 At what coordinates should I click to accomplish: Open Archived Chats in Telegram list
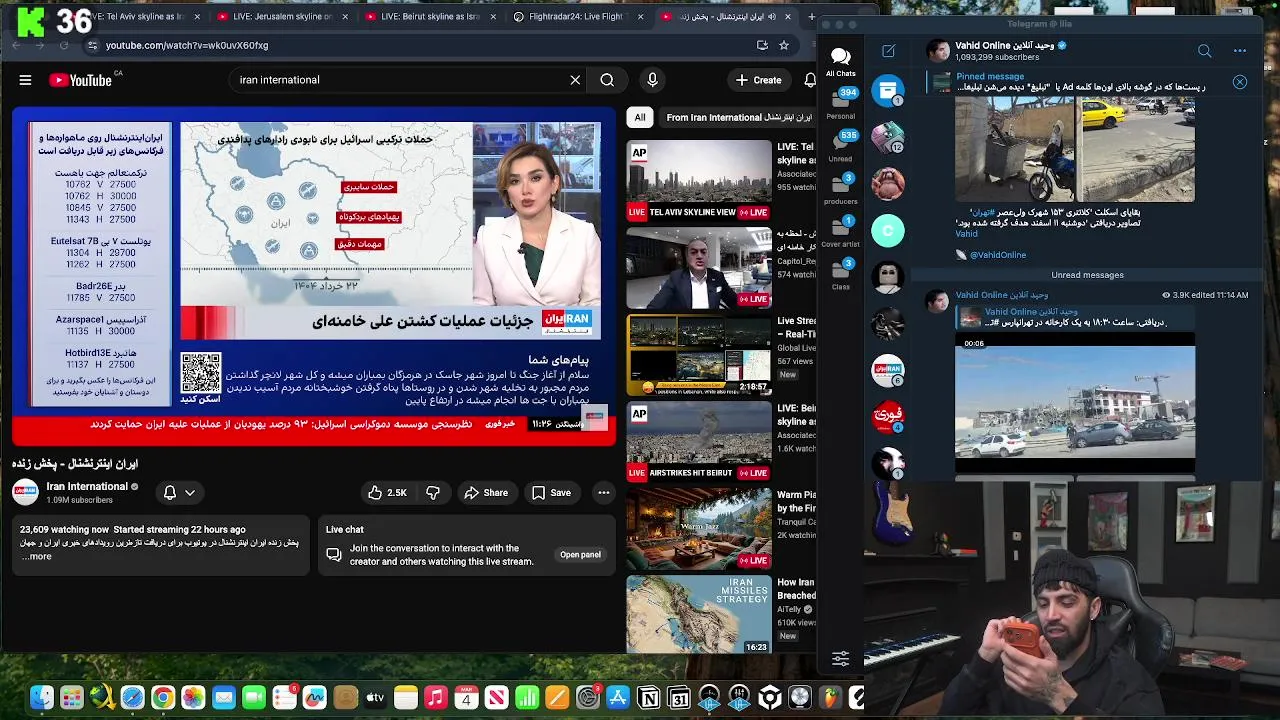click(887, 91)
